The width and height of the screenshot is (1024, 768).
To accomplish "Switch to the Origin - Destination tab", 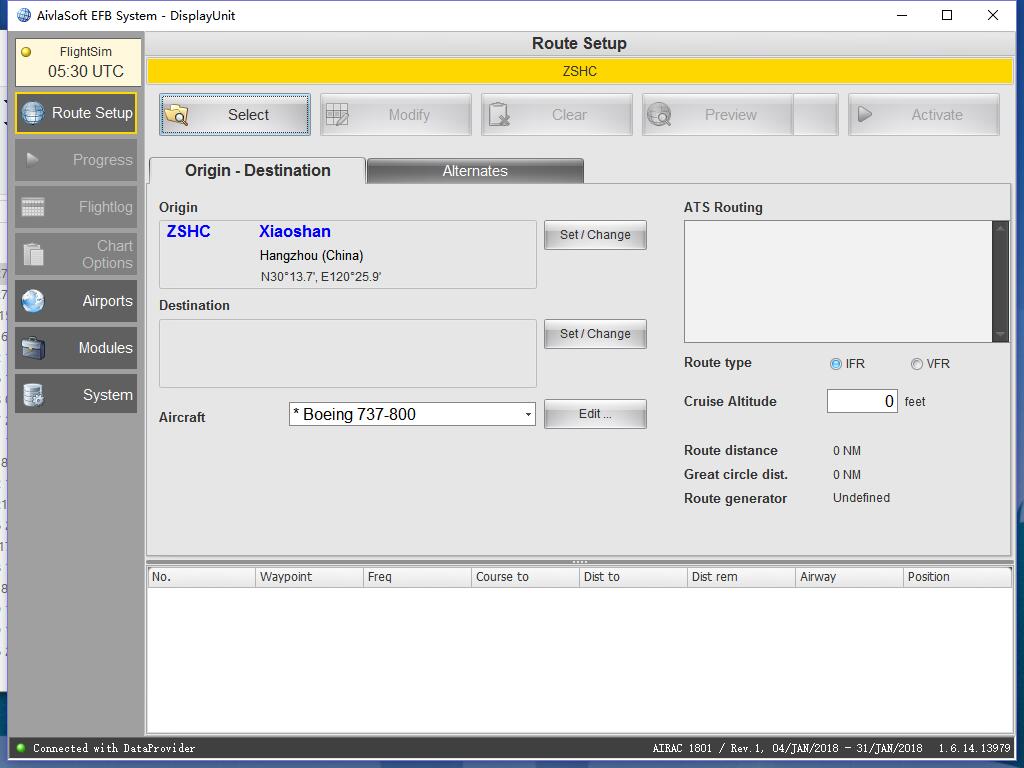I will point(257,171).
